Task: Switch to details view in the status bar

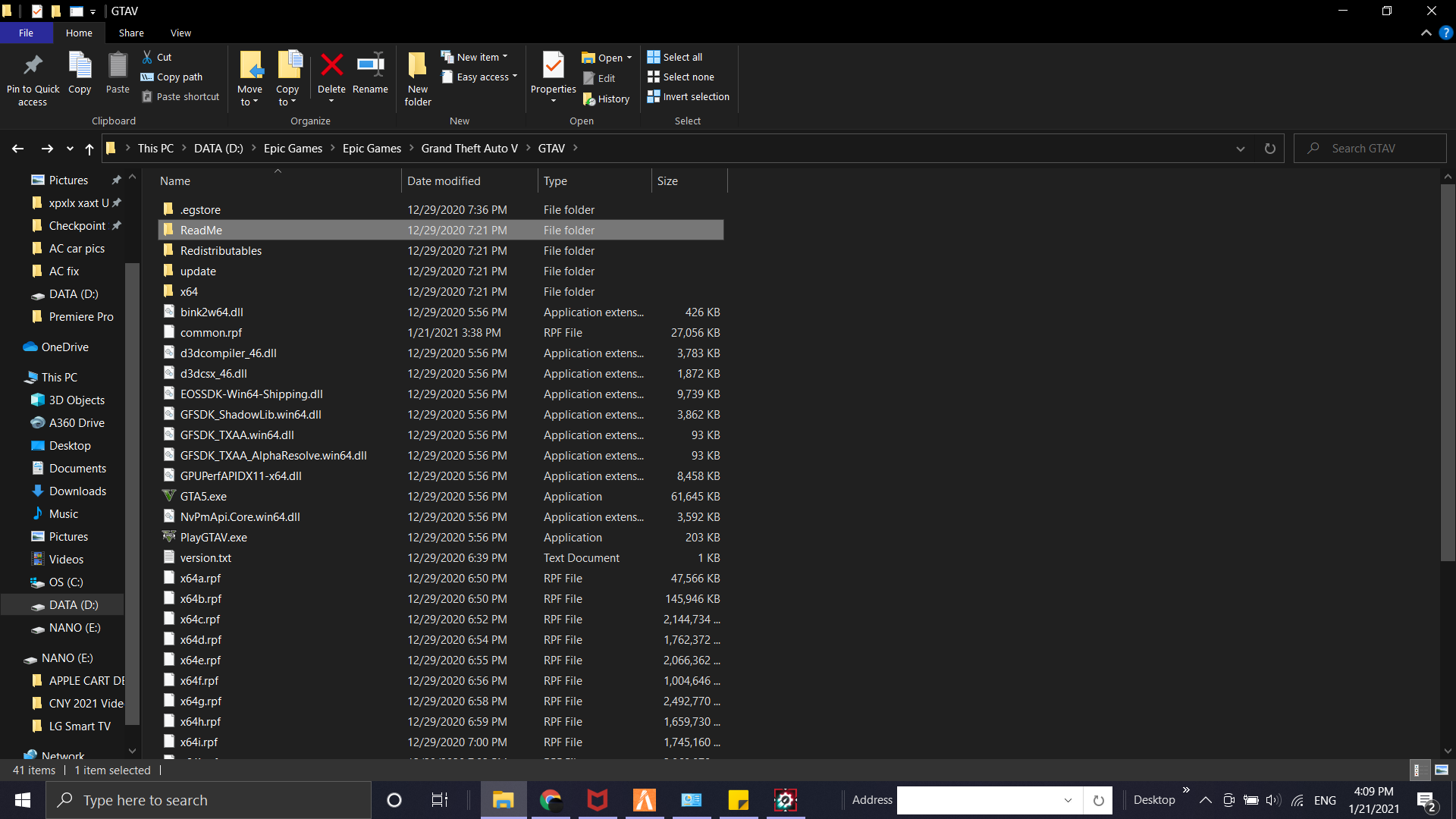Action: (1417, 770)
